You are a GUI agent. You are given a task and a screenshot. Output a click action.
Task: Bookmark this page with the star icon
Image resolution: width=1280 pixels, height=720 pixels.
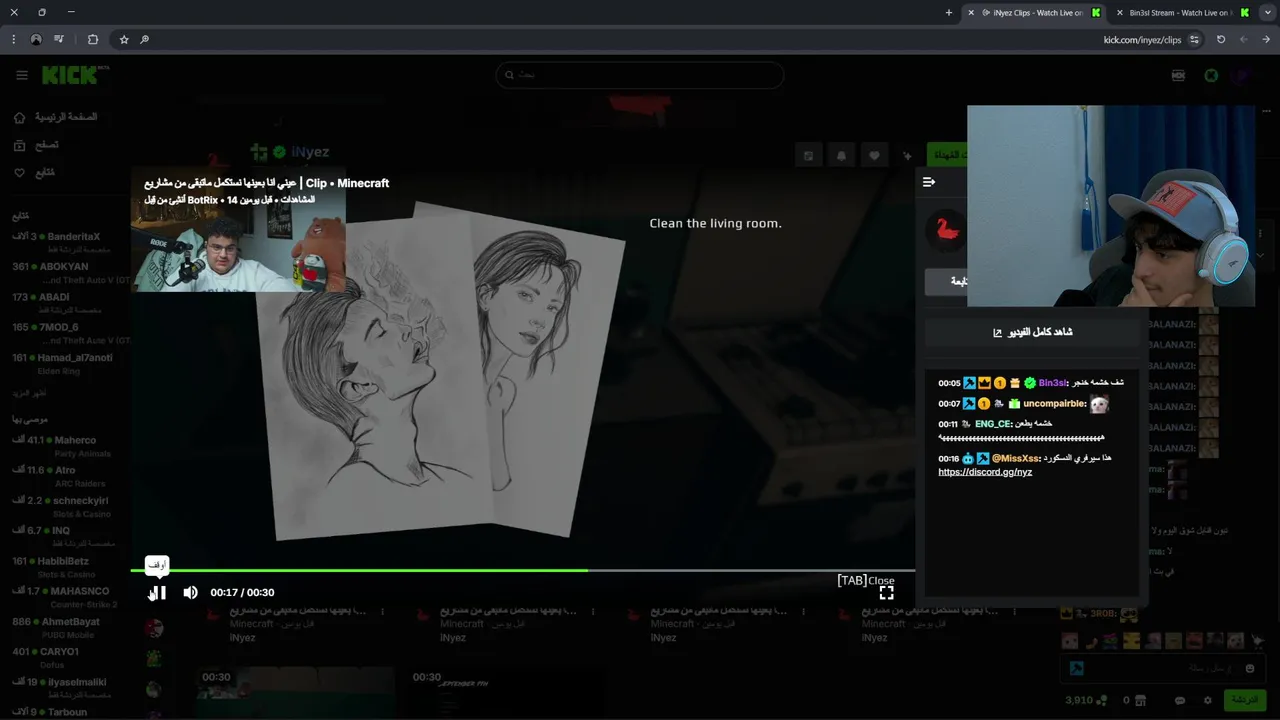(x=124, y=40)
